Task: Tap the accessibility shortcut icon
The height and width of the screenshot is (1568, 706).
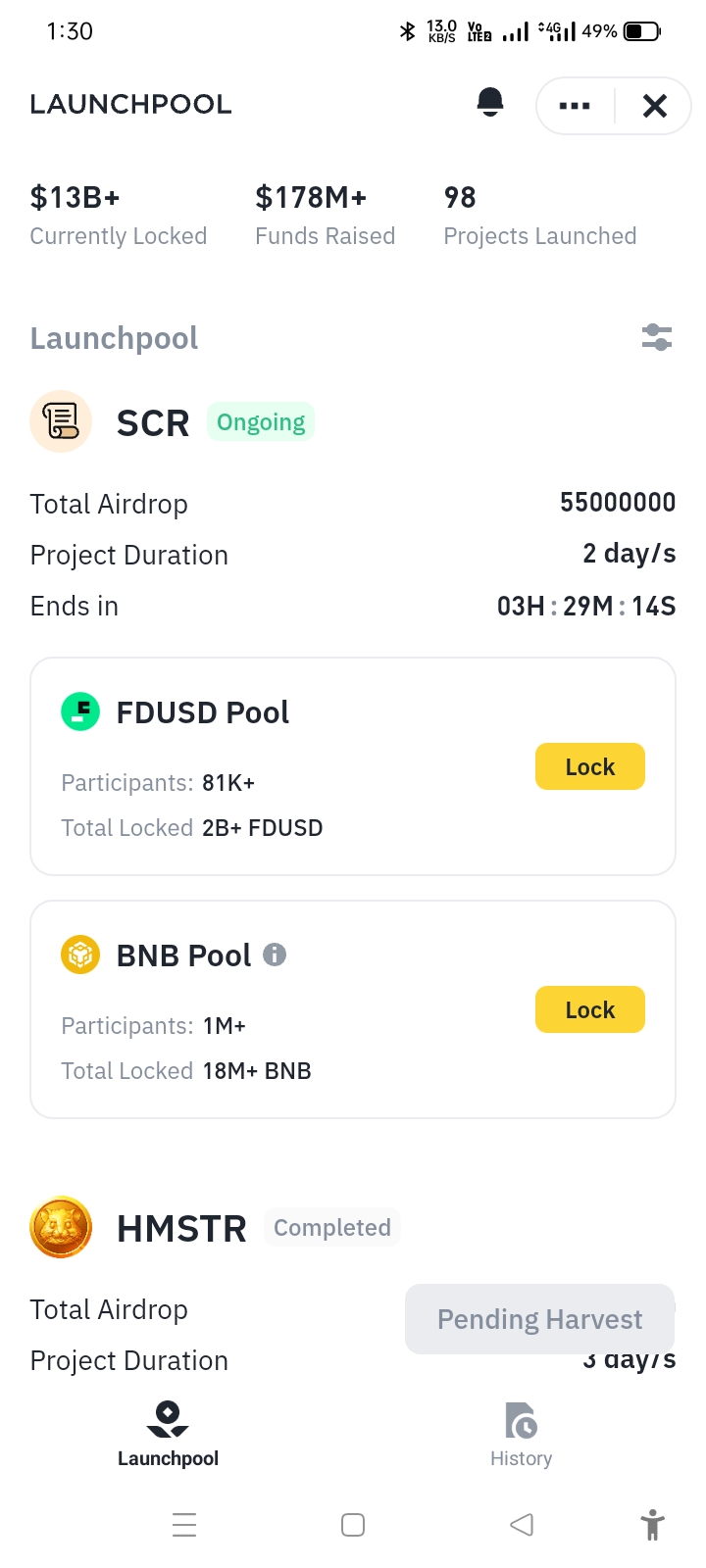Action: (x=652, y=1525)
